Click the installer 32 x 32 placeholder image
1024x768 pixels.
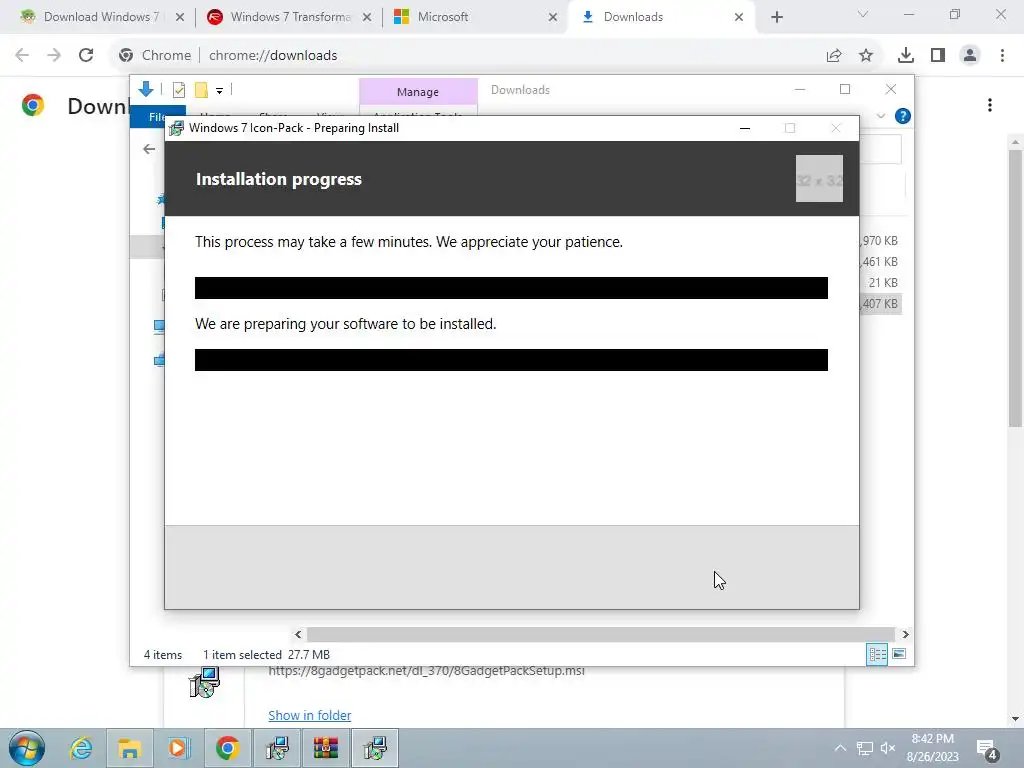coord(819,178)
